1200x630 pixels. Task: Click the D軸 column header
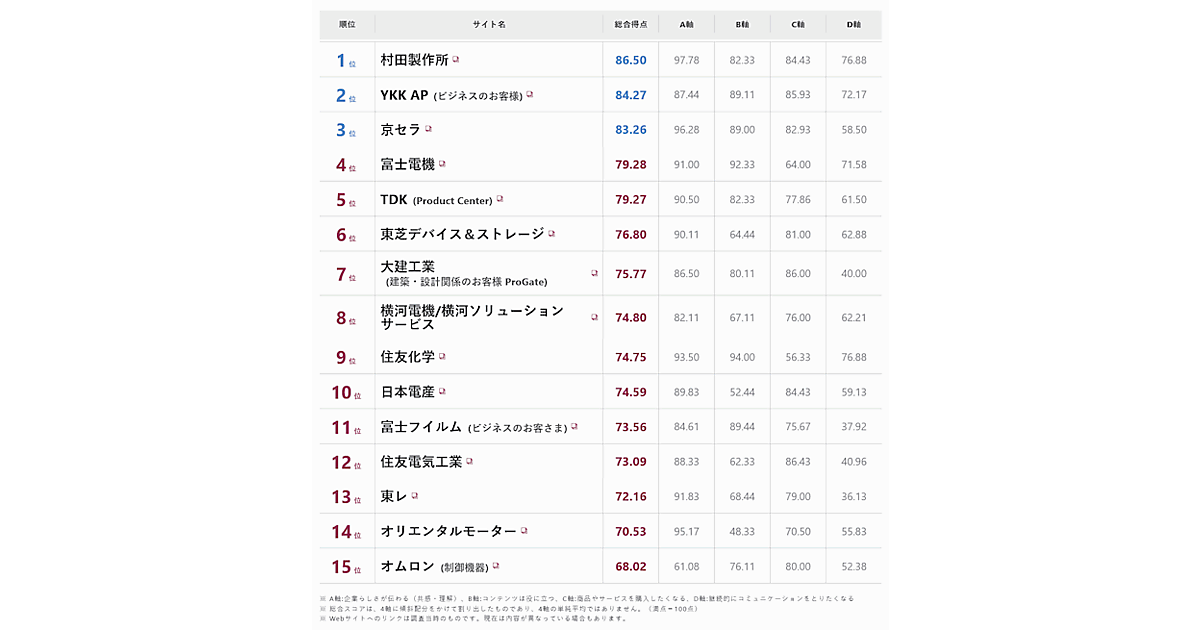tap(854, 24)
